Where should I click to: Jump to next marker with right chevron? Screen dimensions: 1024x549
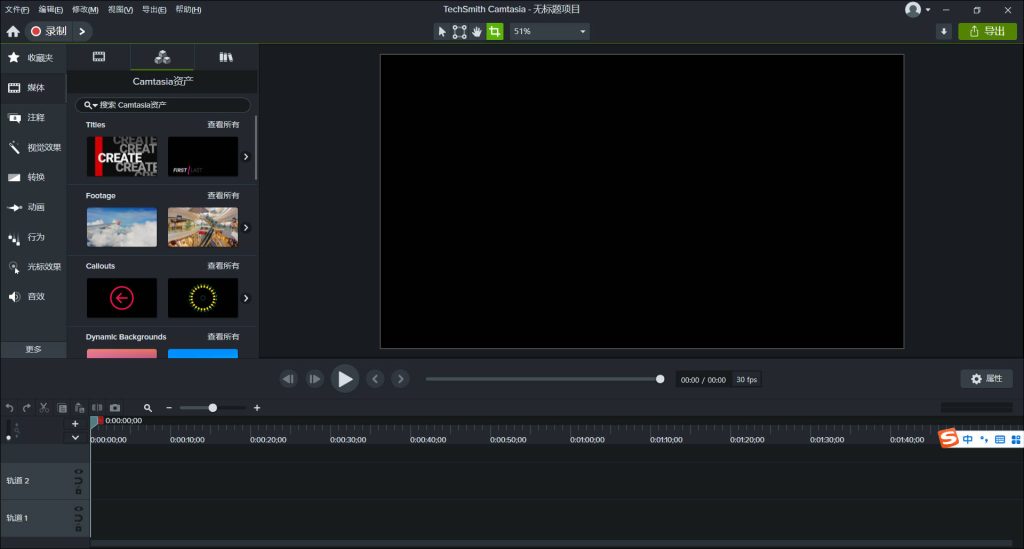pos(400,379)
